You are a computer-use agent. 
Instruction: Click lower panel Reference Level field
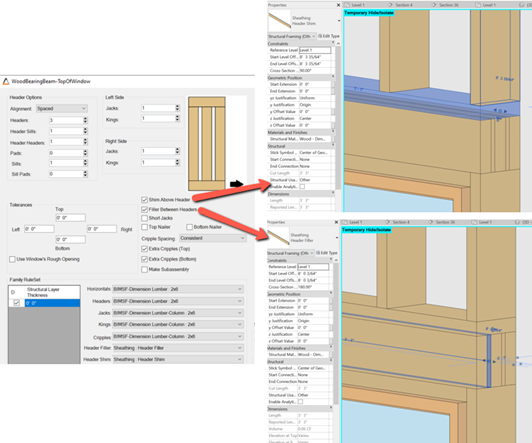click(x=313, y=267)
